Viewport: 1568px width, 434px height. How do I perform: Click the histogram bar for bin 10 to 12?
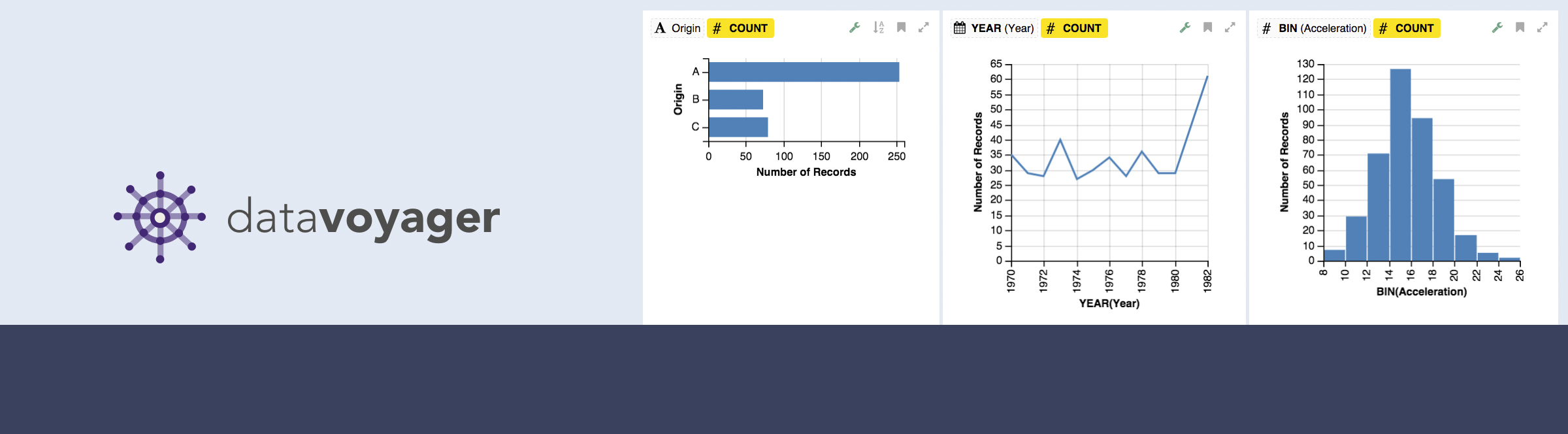(1356, 239)
